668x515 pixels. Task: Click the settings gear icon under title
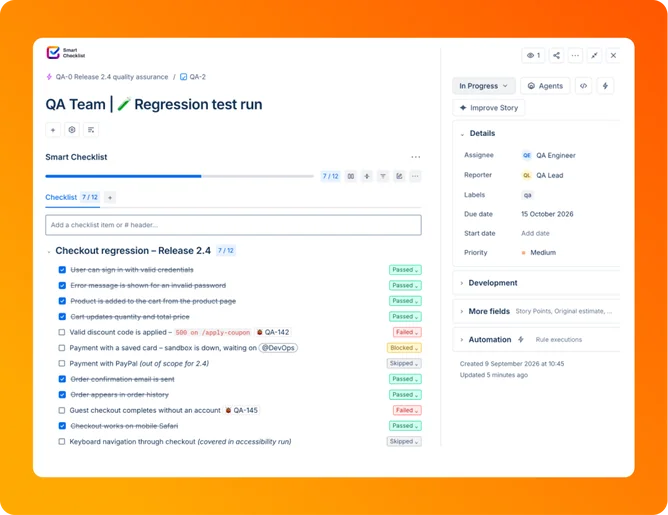72,130
